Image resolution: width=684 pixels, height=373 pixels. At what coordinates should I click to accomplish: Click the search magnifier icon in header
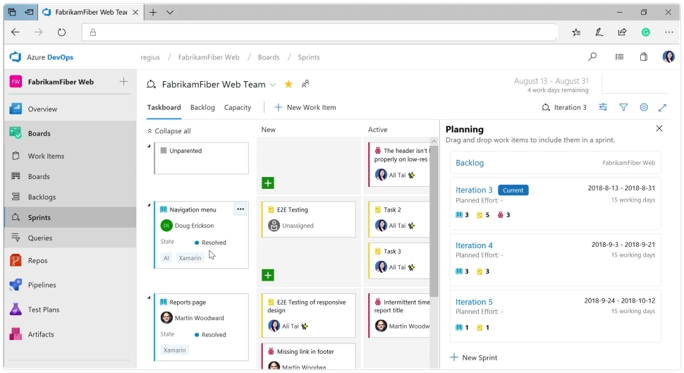pyautogui.click(x=592, y=57)
